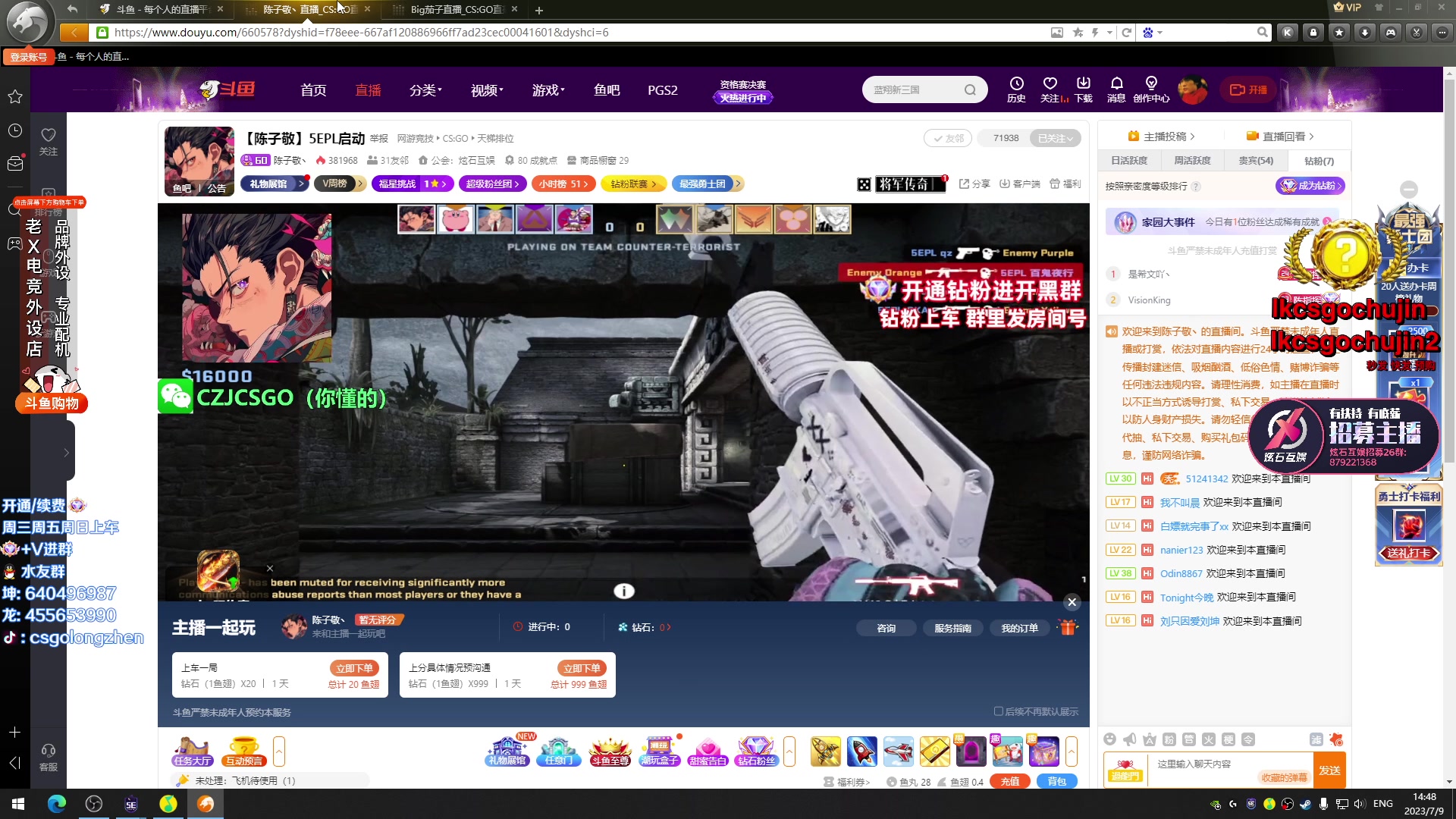1456x819 pixels.
Task: Open 鱼吧 in the nav bar
Action: point(607,90)
